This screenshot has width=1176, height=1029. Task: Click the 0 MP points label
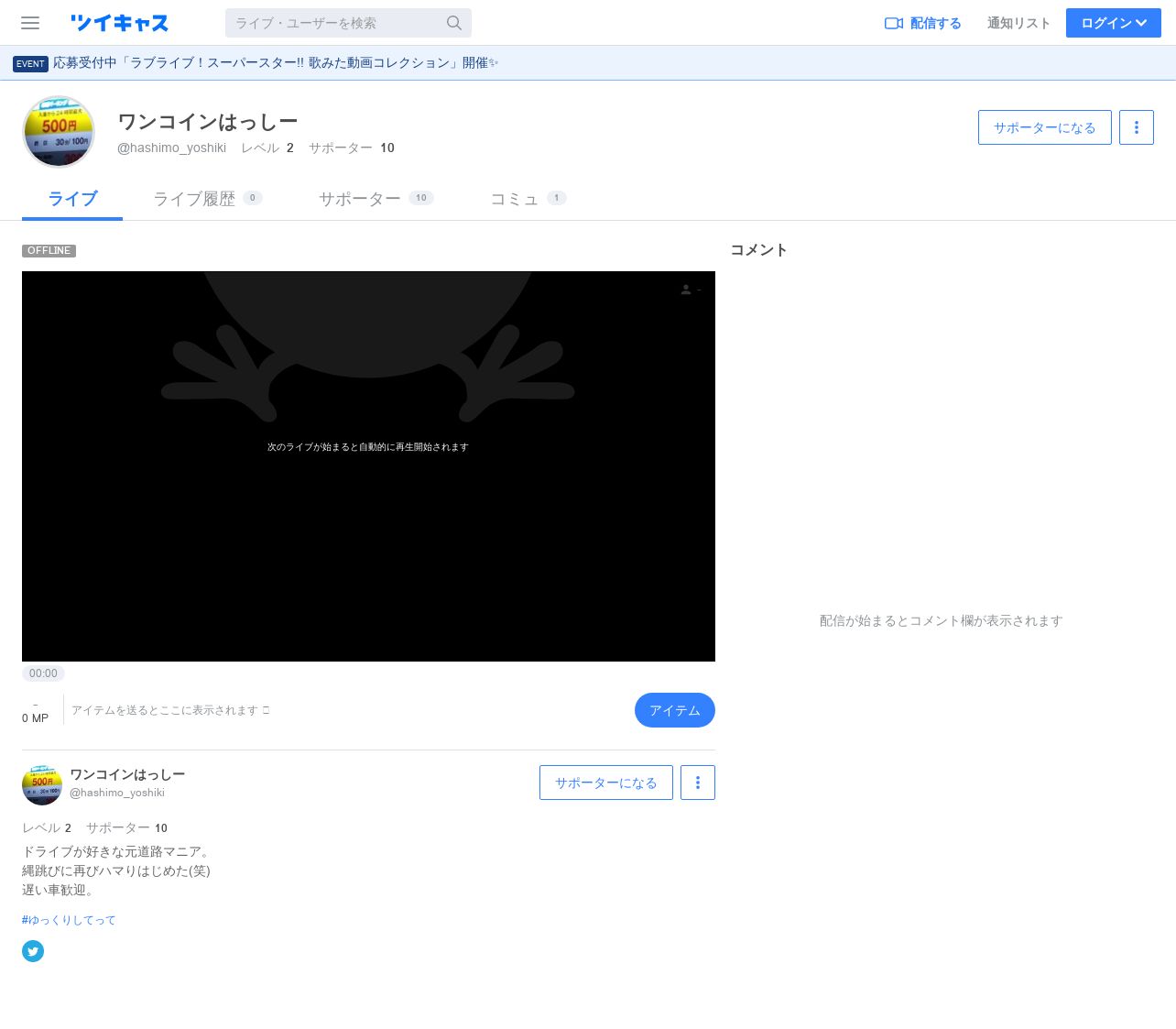point(35,718)
